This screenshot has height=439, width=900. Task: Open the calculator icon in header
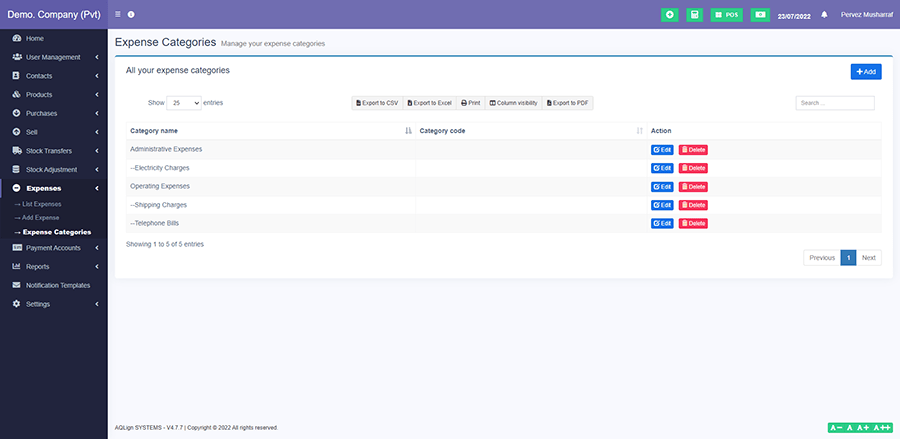(x=695, y=15)
